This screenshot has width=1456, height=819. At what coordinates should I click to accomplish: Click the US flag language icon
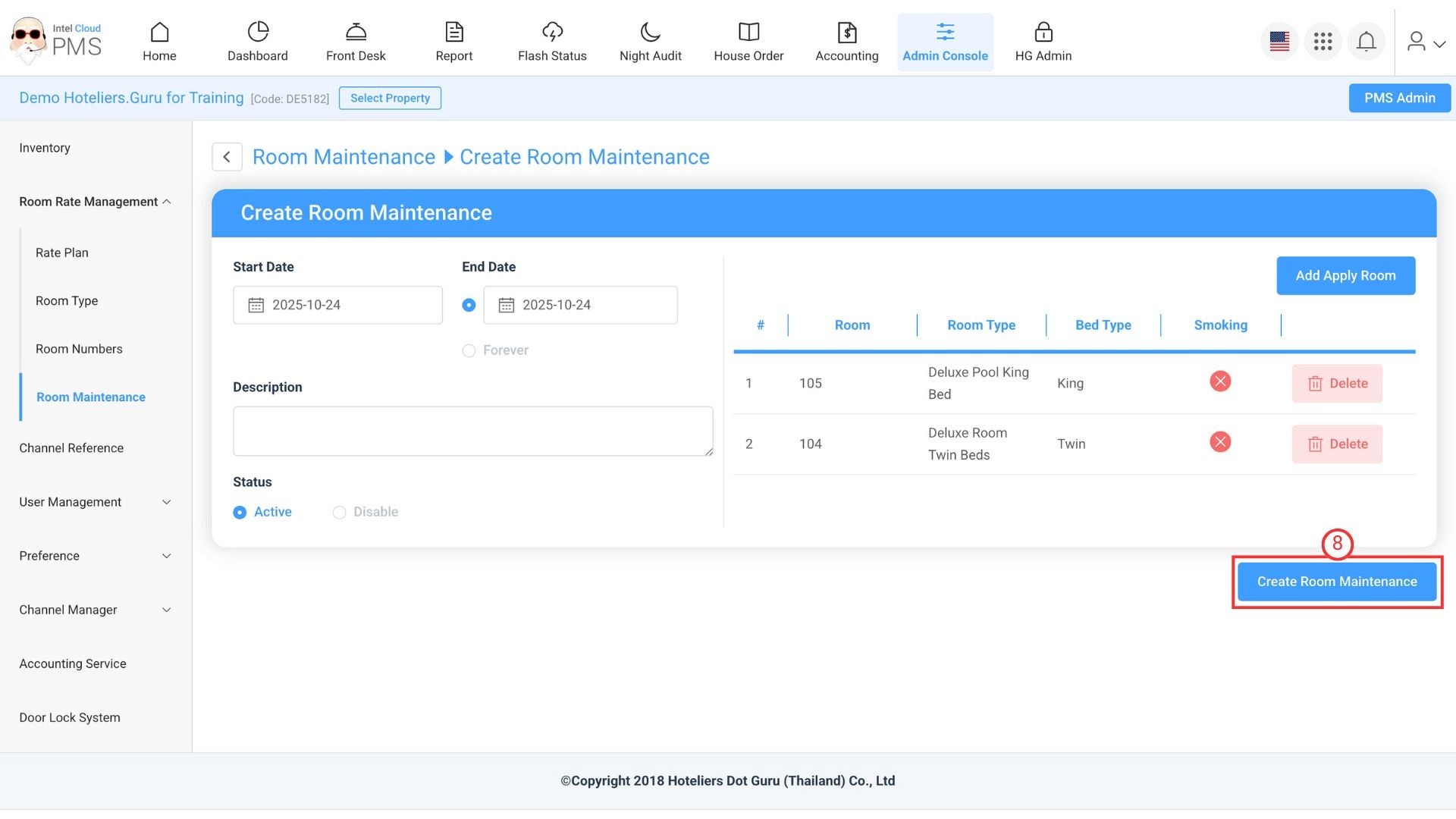coord(1279,42)
